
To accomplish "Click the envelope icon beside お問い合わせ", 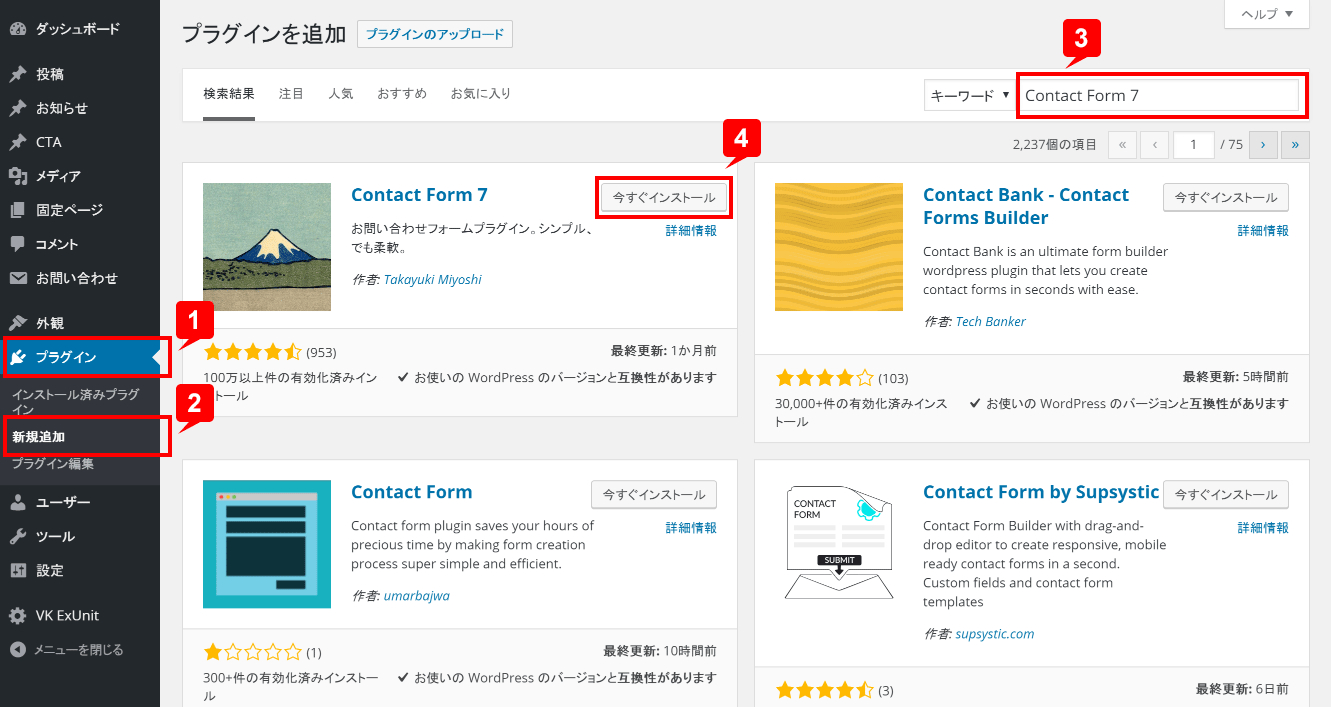I will [18, 278].
